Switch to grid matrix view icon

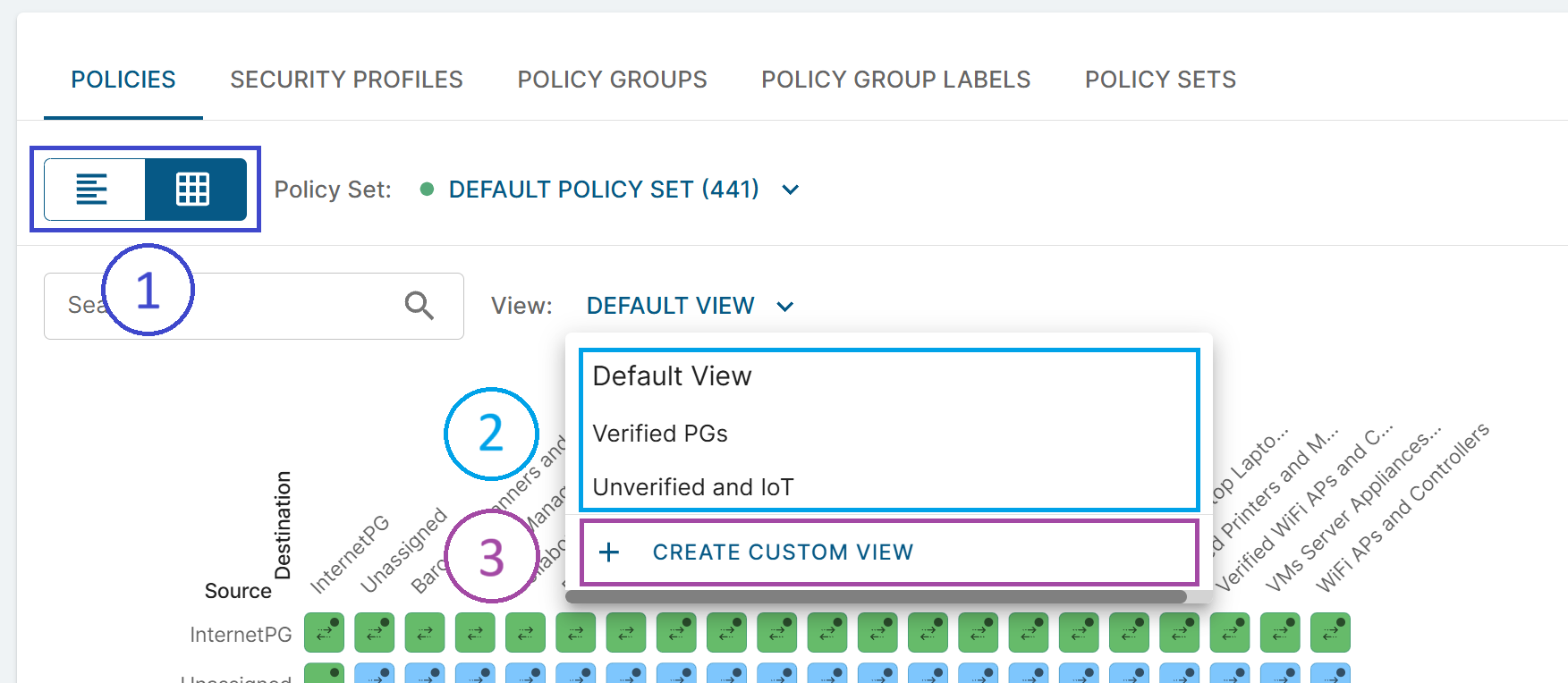pos(194,190)
